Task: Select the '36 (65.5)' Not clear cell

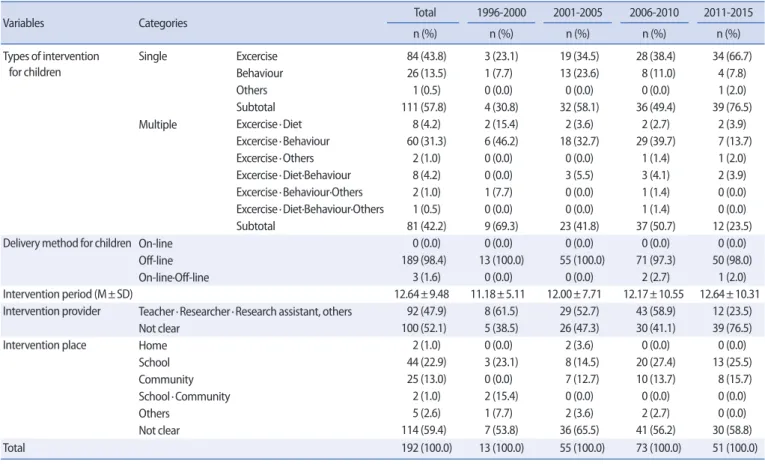Action: [x=579, y=430]
